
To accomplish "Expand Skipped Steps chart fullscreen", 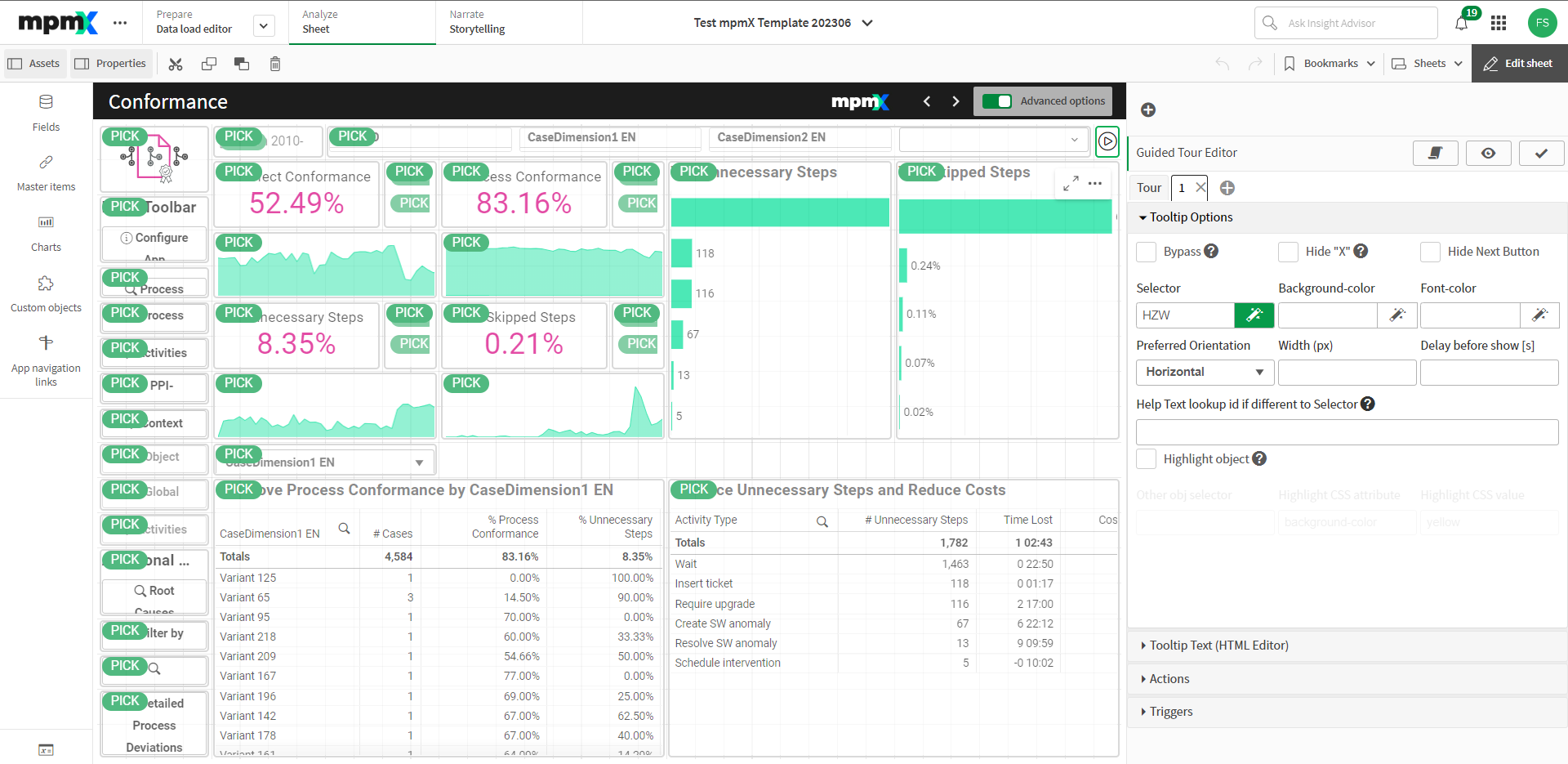I will pos(1071,184).
